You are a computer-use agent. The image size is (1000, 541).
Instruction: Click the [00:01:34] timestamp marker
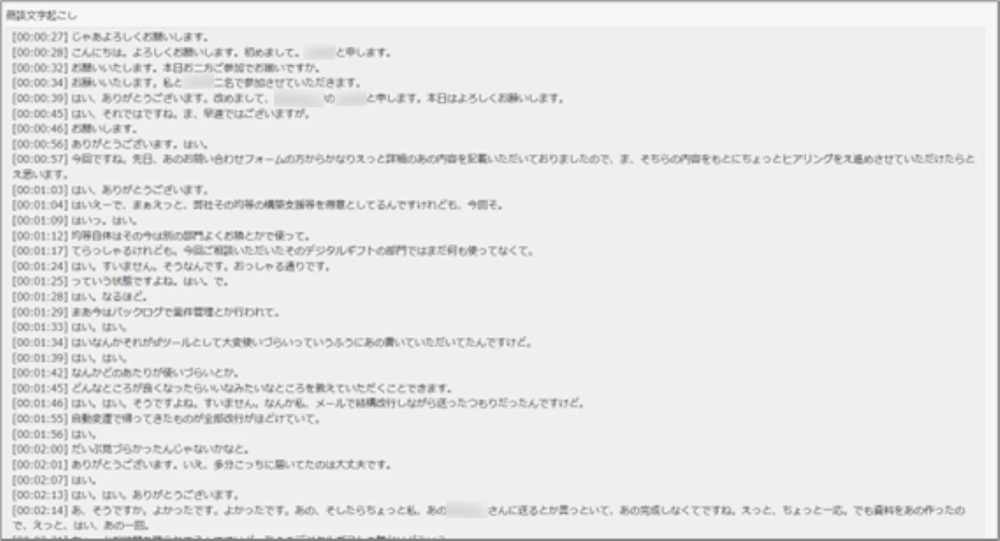tap(39, 342)
